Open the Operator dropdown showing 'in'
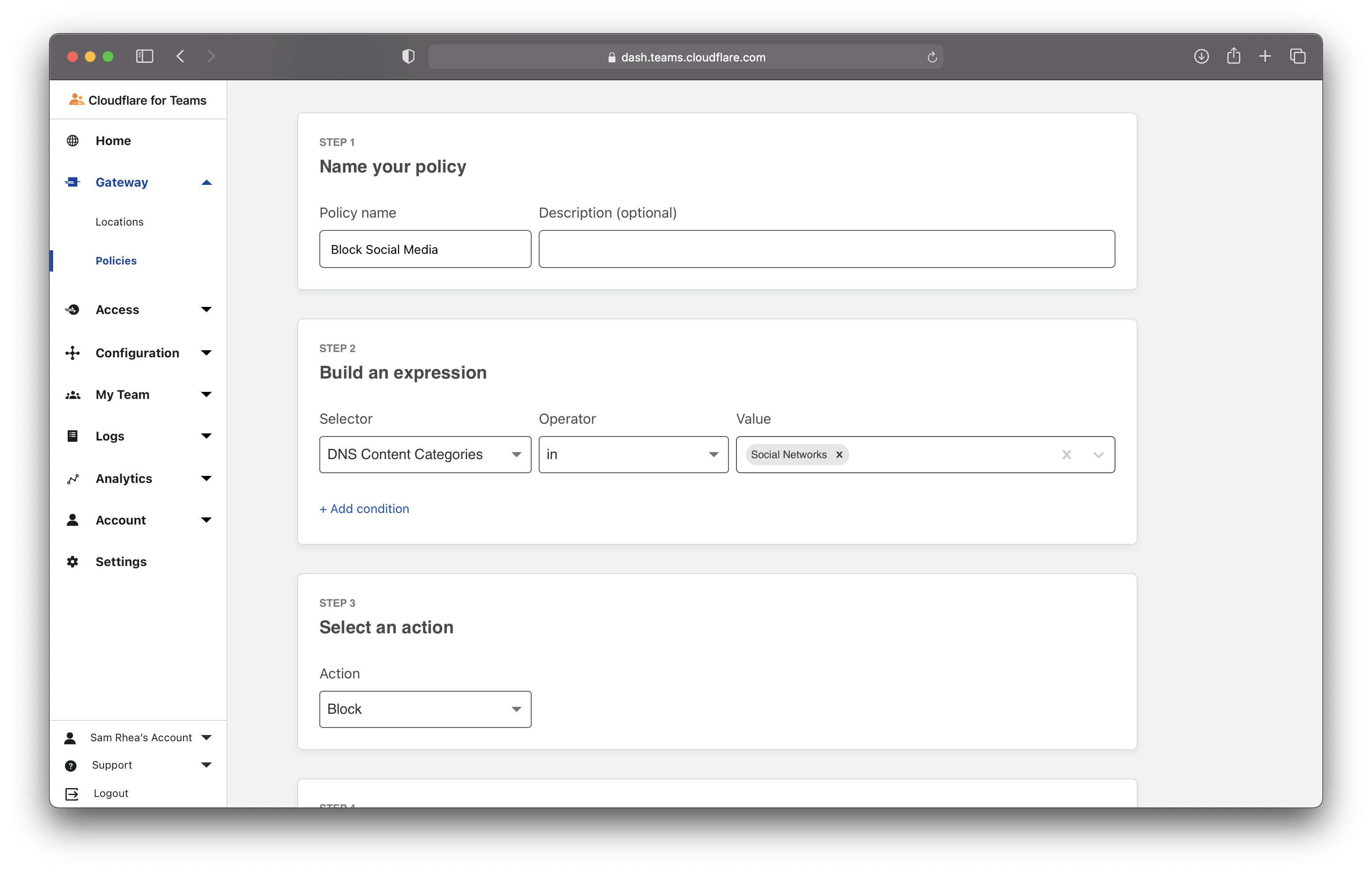 (632, 455)
